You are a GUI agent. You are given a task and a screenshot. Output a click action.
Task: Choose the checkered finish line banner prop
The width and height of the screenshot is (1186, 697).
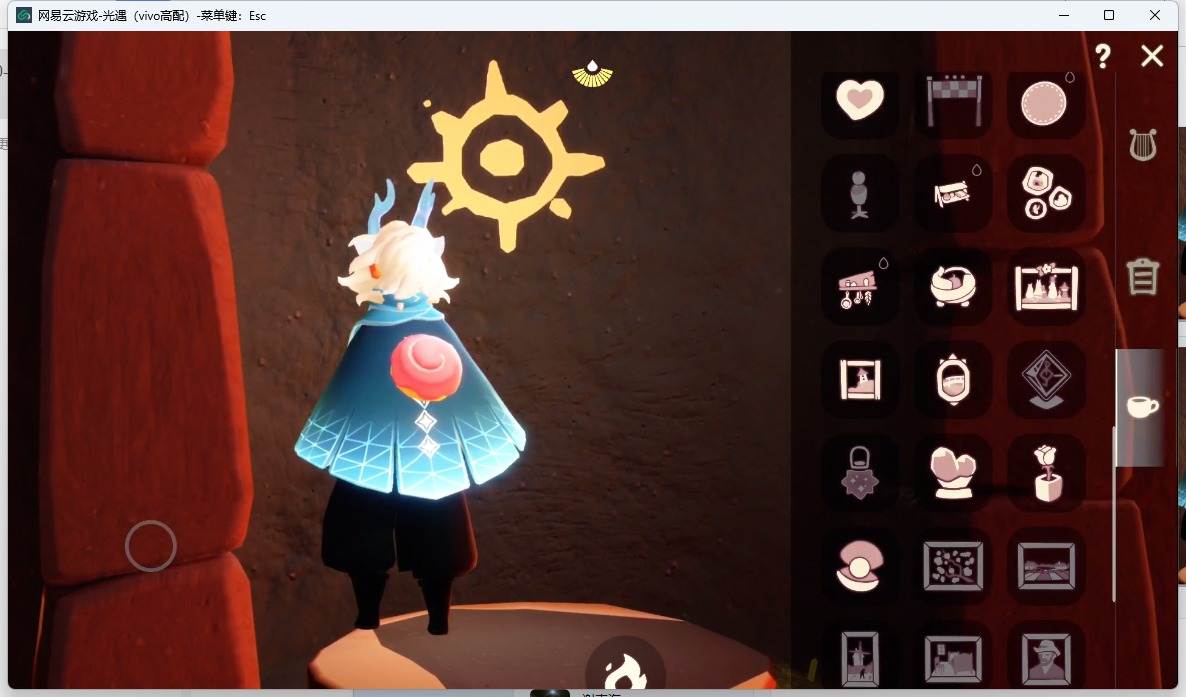coord(954,100)
